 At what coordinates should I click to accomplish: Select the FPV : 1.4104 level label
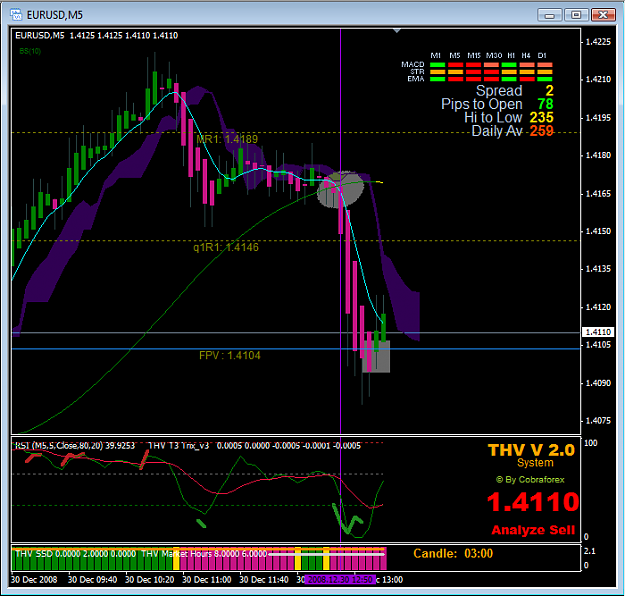(230, 355)
